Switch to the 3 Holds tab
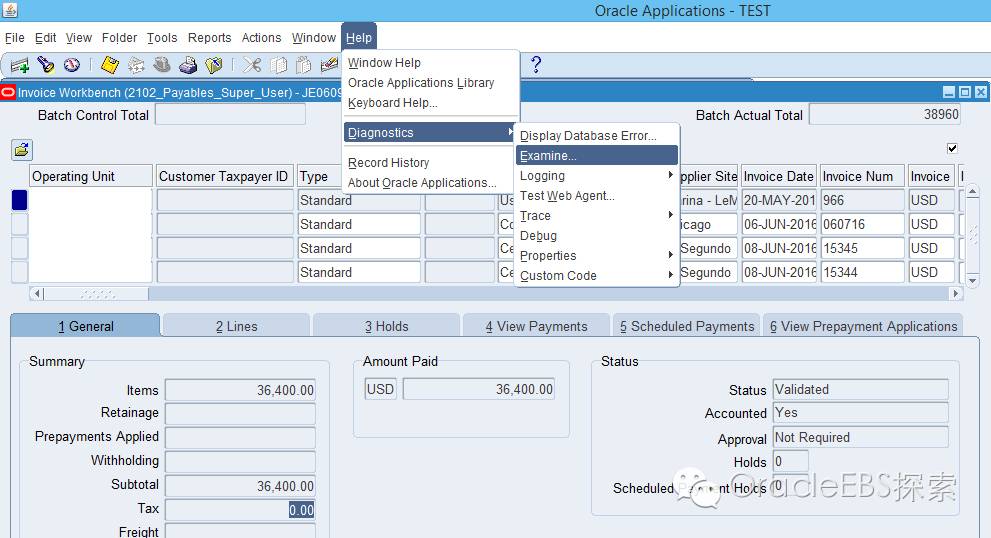This screenshot has width=991, height=538. tap(386, 326)
